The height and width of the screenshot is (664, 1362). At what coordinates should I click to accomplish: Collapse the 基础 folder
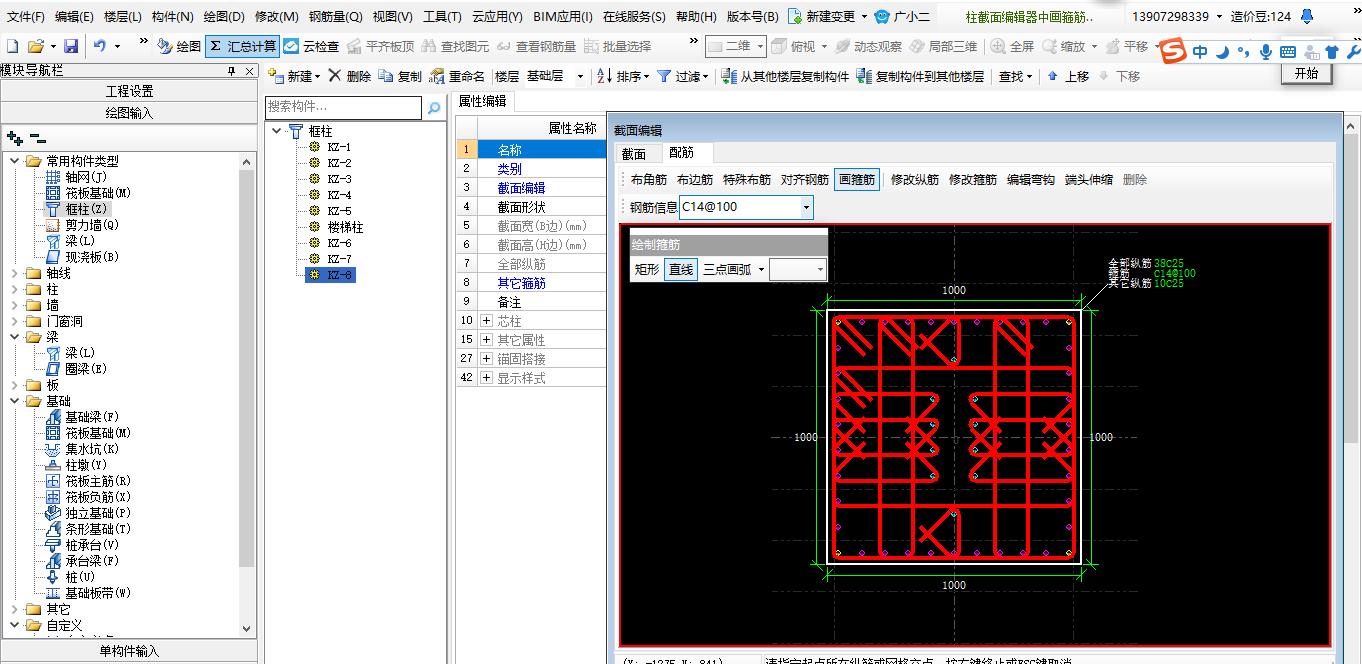point(14,401)
